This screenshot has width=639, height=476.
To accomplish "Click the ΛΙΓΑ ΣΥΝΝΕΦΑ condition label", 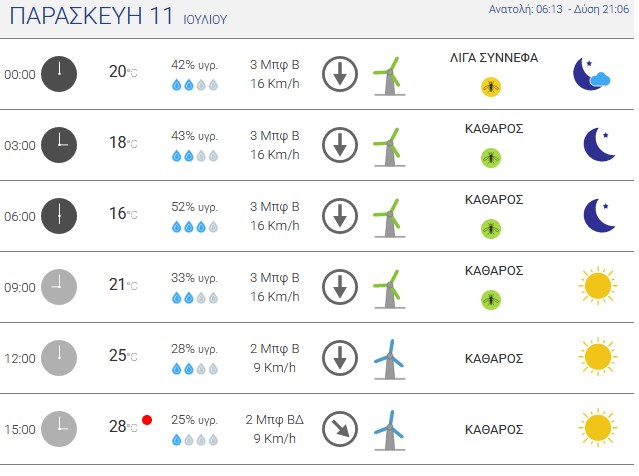I will pos(494,58).
